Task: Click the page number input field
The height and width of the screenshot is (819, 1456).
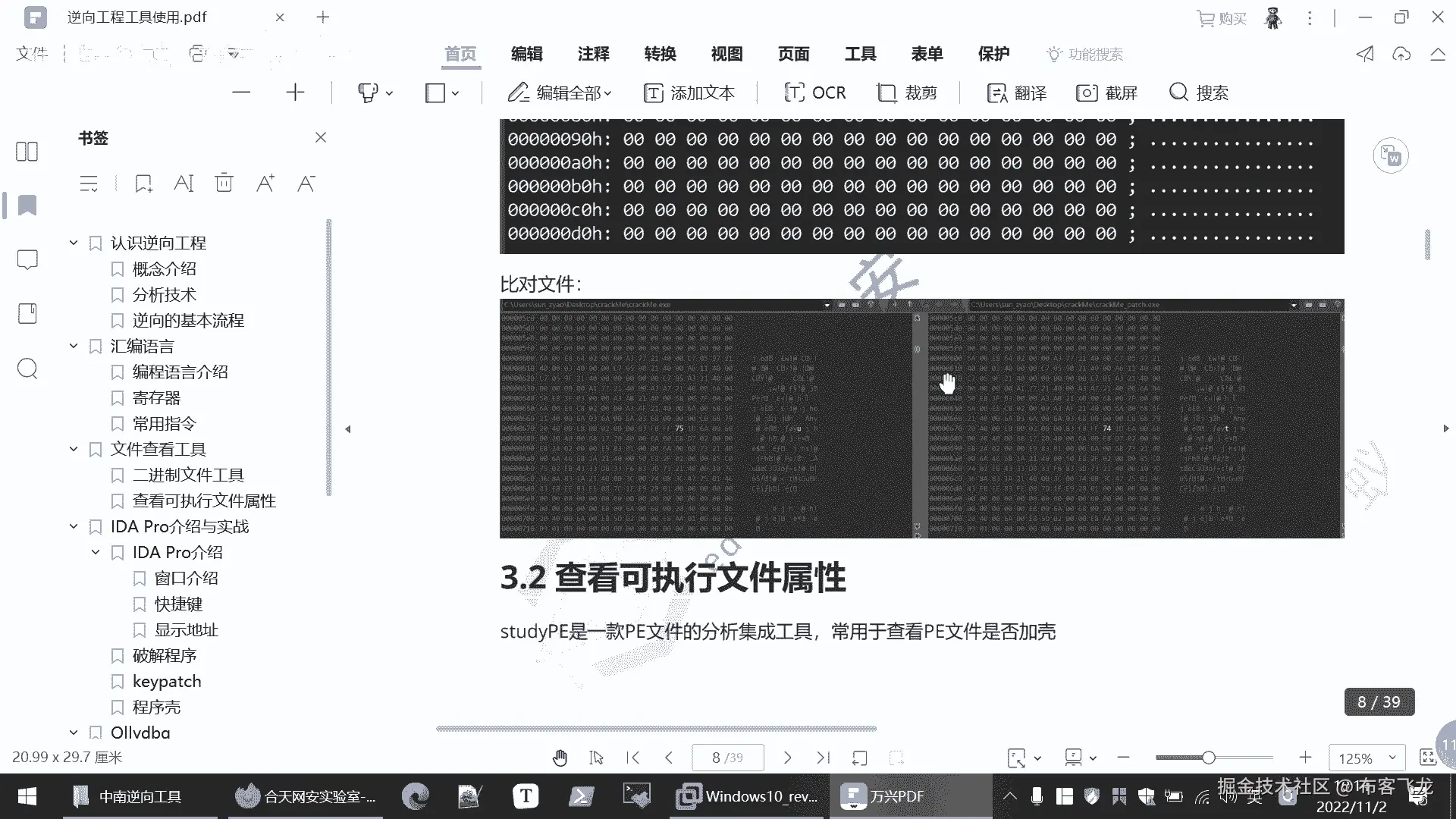Action: pyautogui.click(x=726, y=758)
